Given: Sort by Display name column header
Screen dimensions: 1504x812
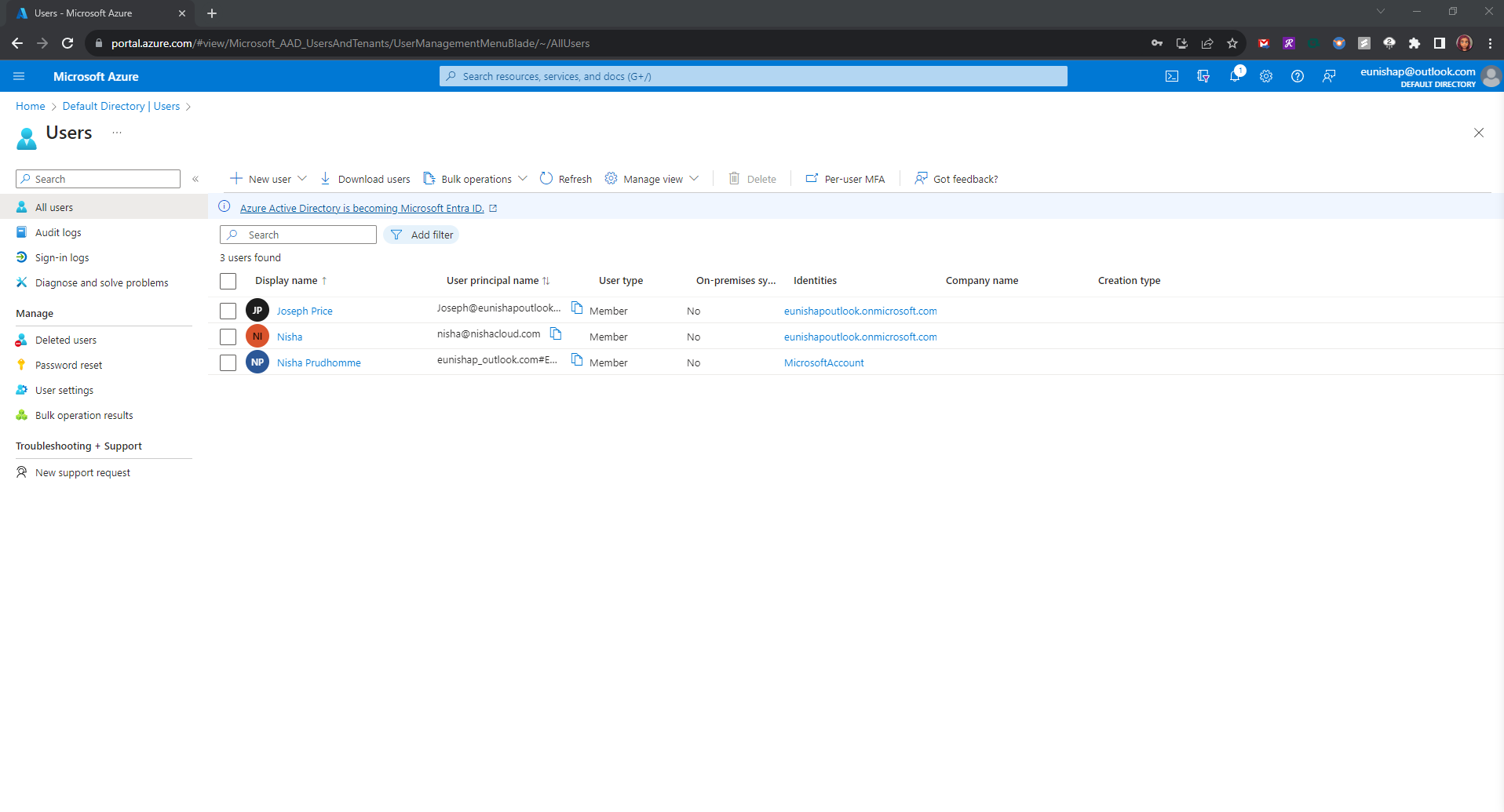Looking at the screenshot, I should click(x=287, y=281).
